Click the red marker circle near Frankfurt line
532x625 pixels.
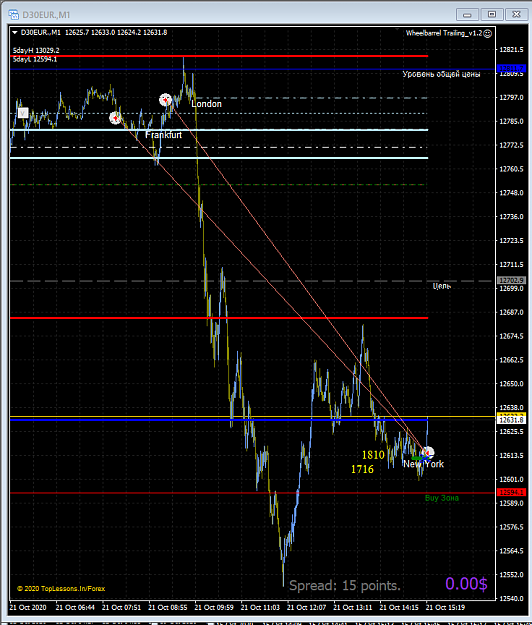coord(115,118)
